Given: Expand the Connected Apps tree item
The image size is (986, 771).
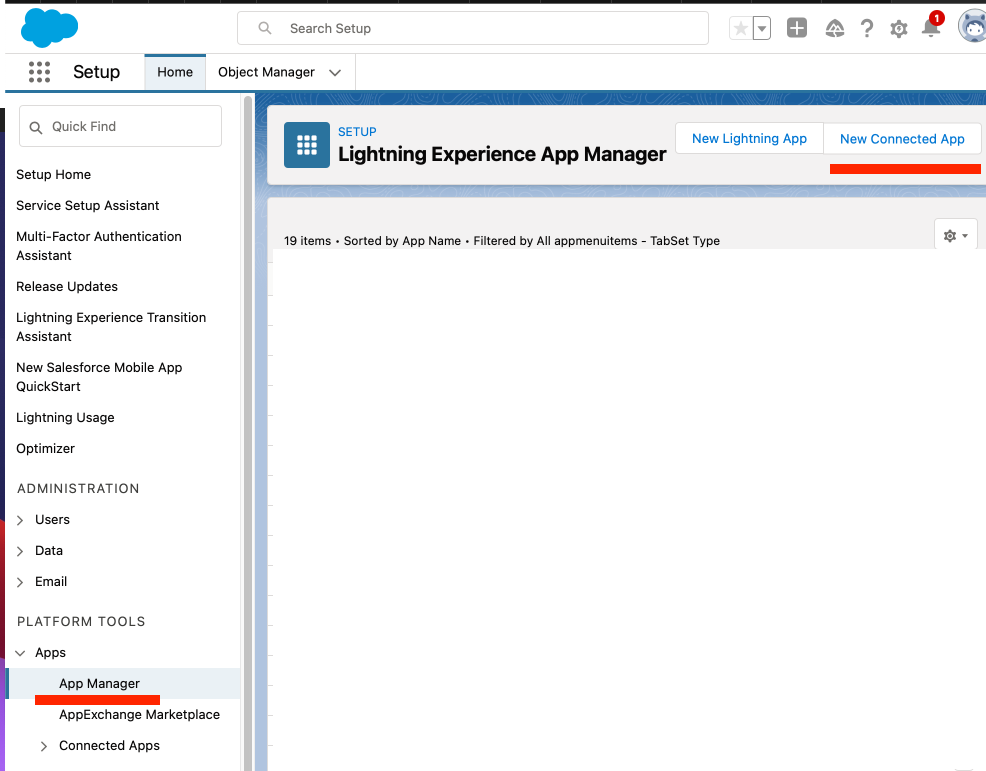Looking at the screenshot, I should point(43,745).
